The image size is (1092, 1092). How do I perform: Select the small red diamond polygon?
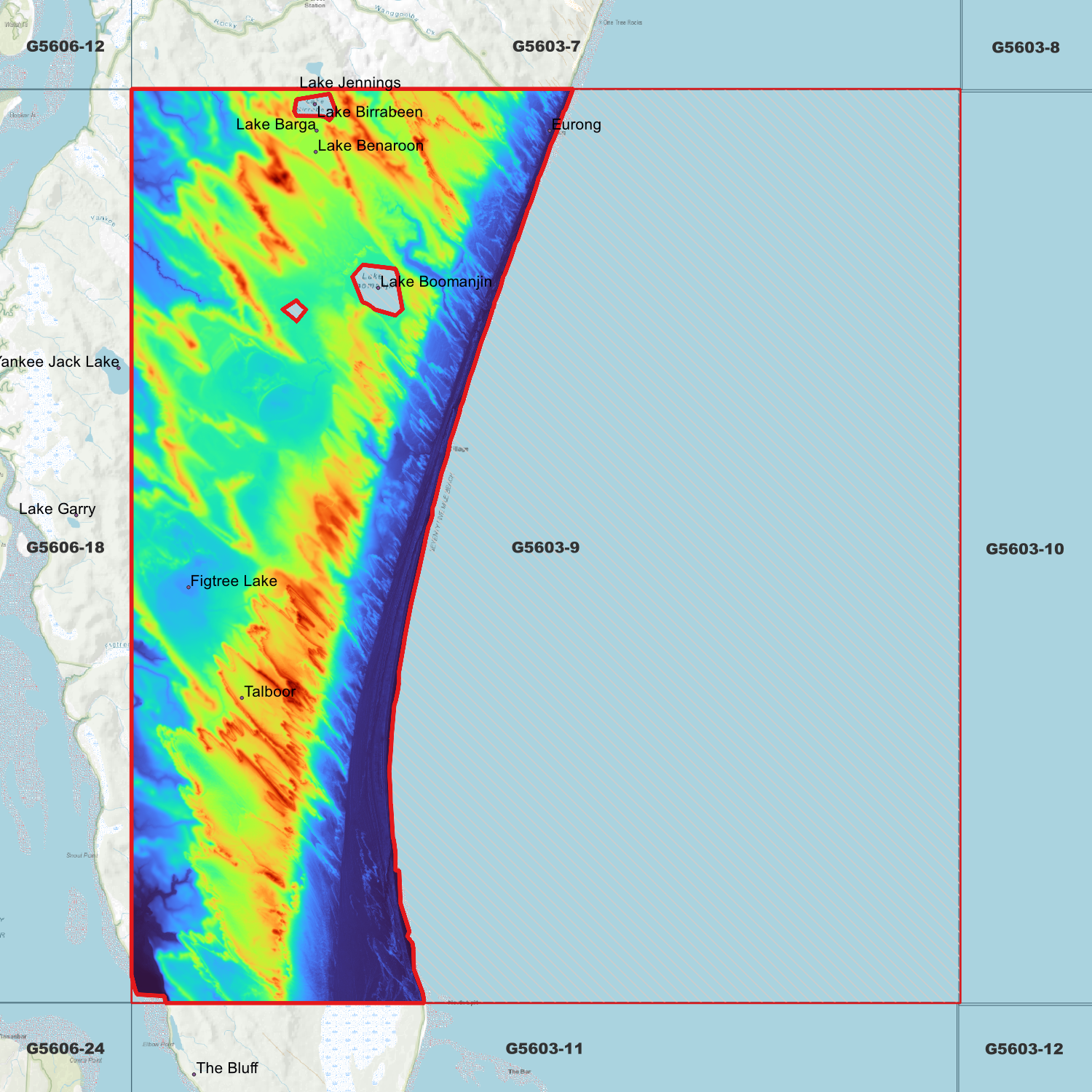[x=294, y=310]
